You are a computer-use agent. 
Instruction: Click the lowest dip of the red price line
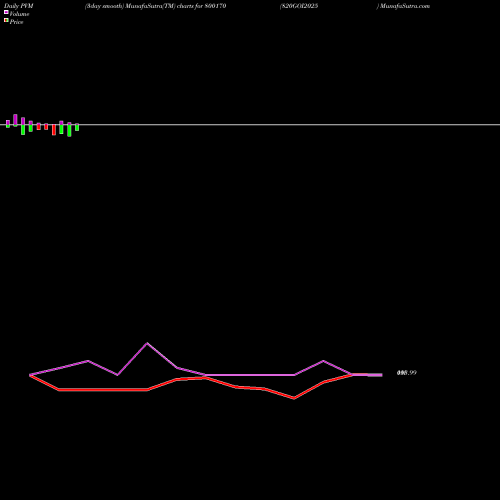tap(294, 398)
